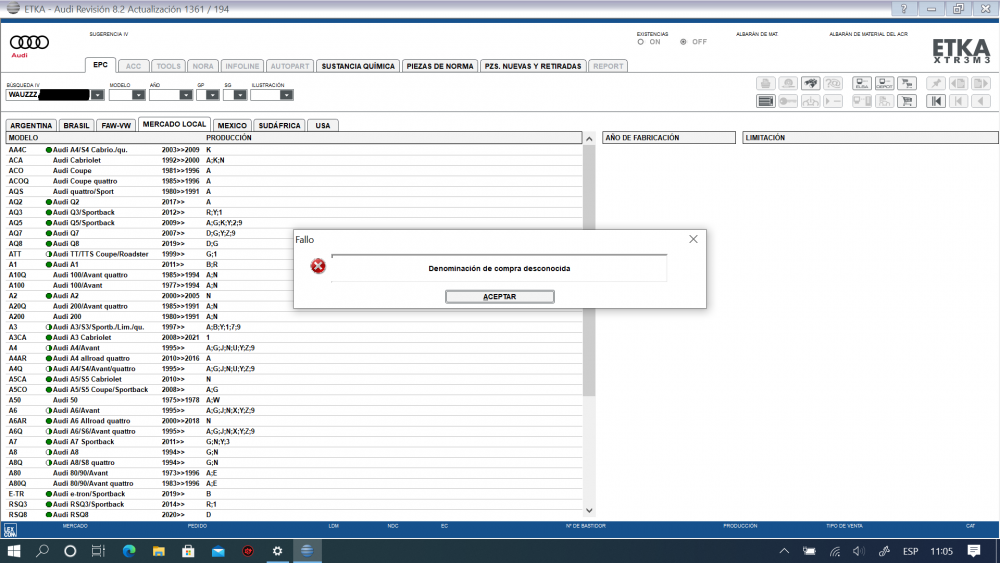Click the model list scroll-down arrow
This screenshot has height=563, width=1000.
pos(589,511)
